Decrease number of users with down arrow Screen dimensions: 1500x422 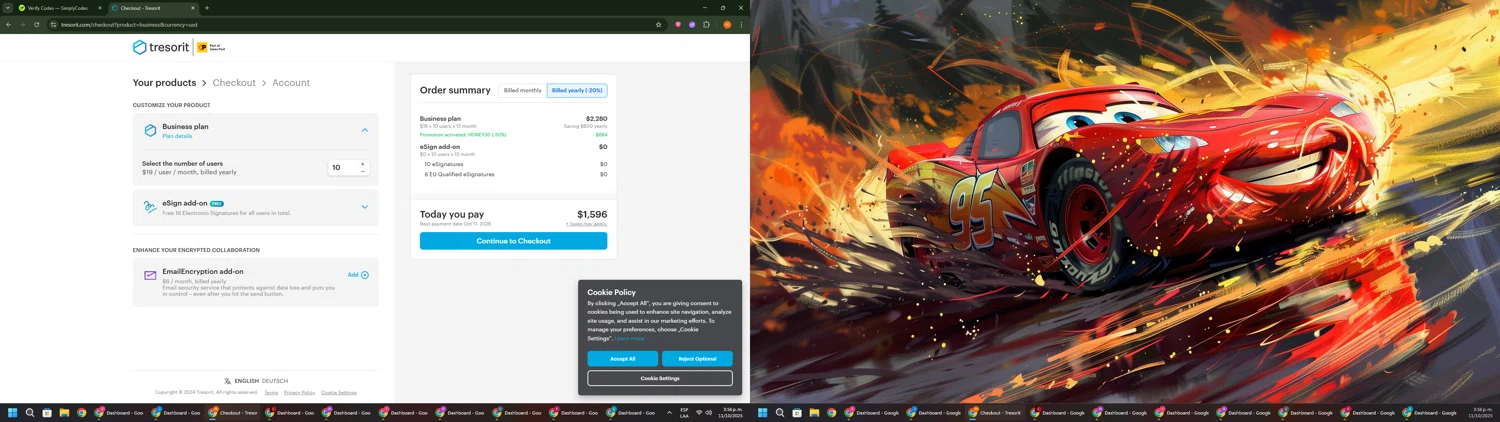(x=362, y=171)
